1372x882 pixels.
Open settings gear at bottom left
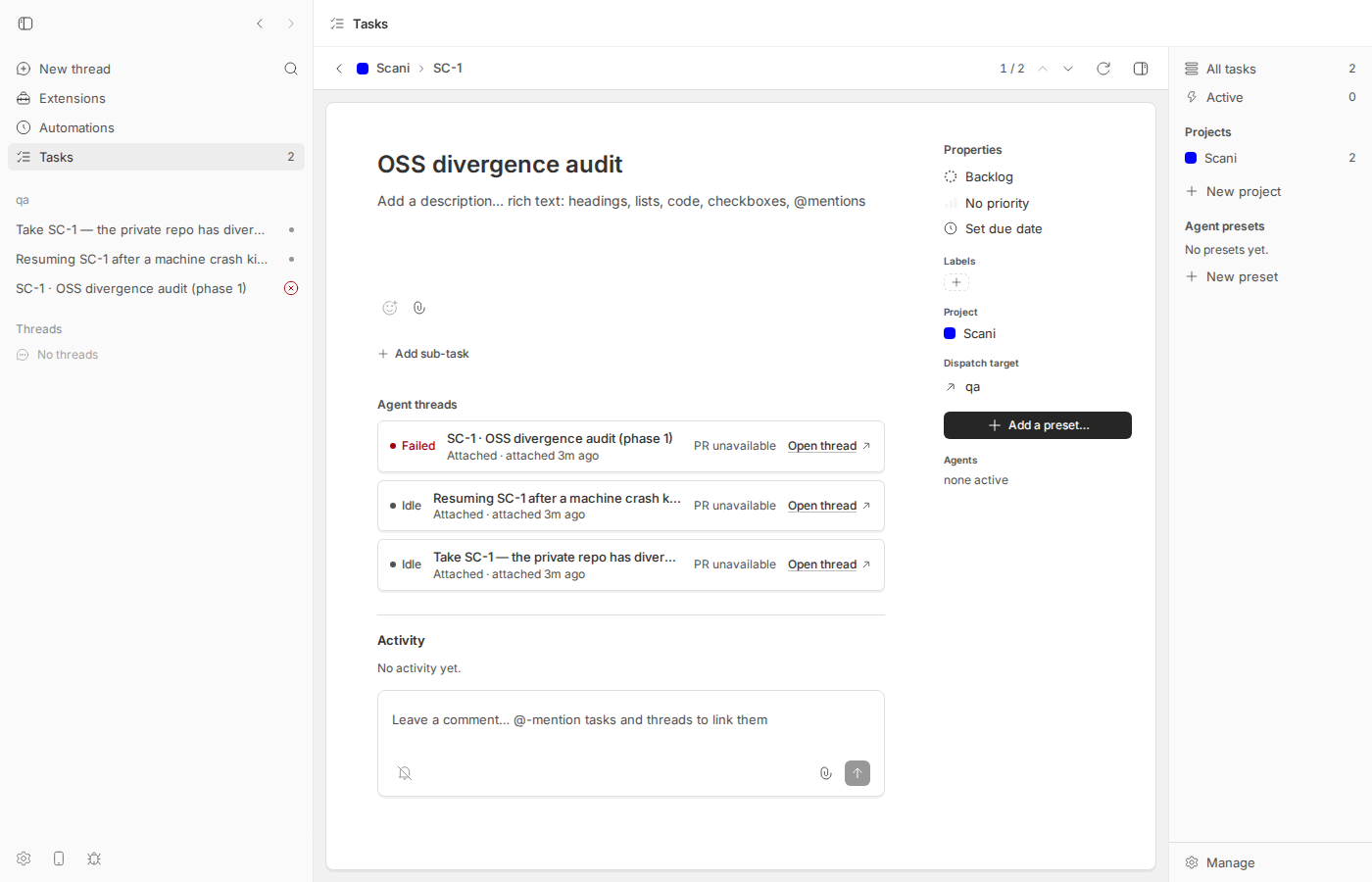(x=24, y=858)
